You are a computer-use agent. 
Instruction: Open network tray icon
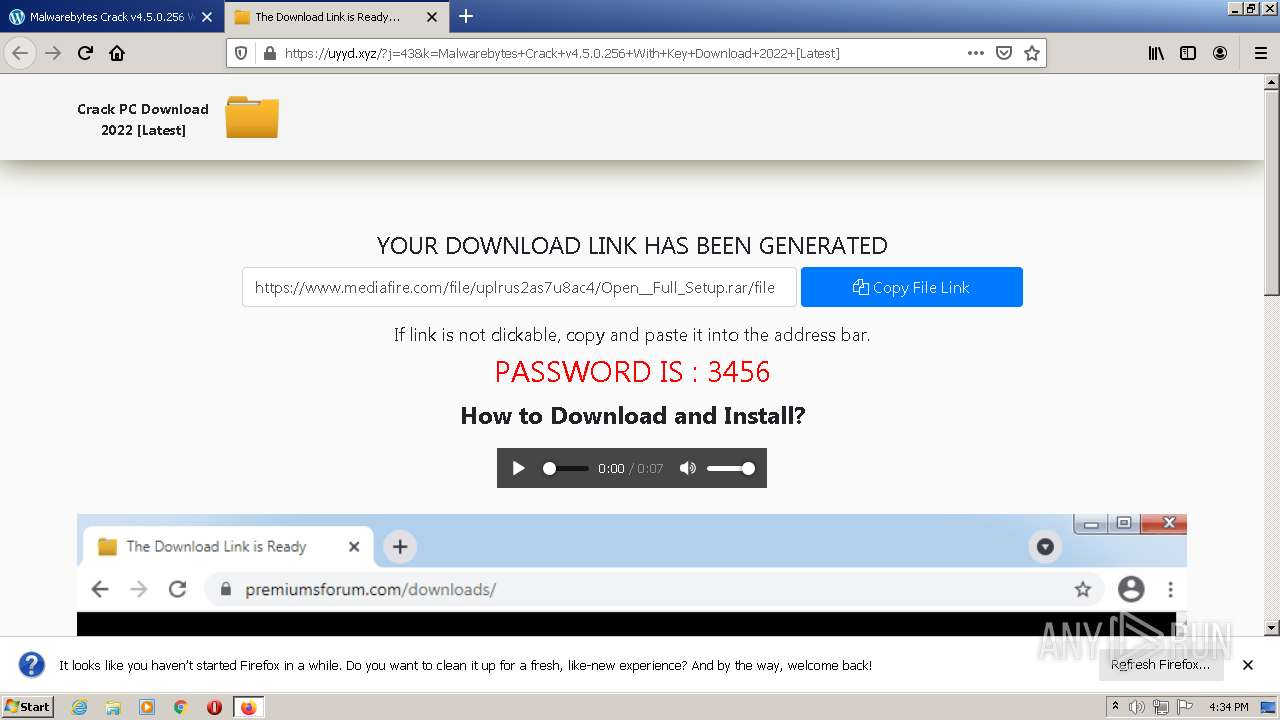coord(1161,707)
